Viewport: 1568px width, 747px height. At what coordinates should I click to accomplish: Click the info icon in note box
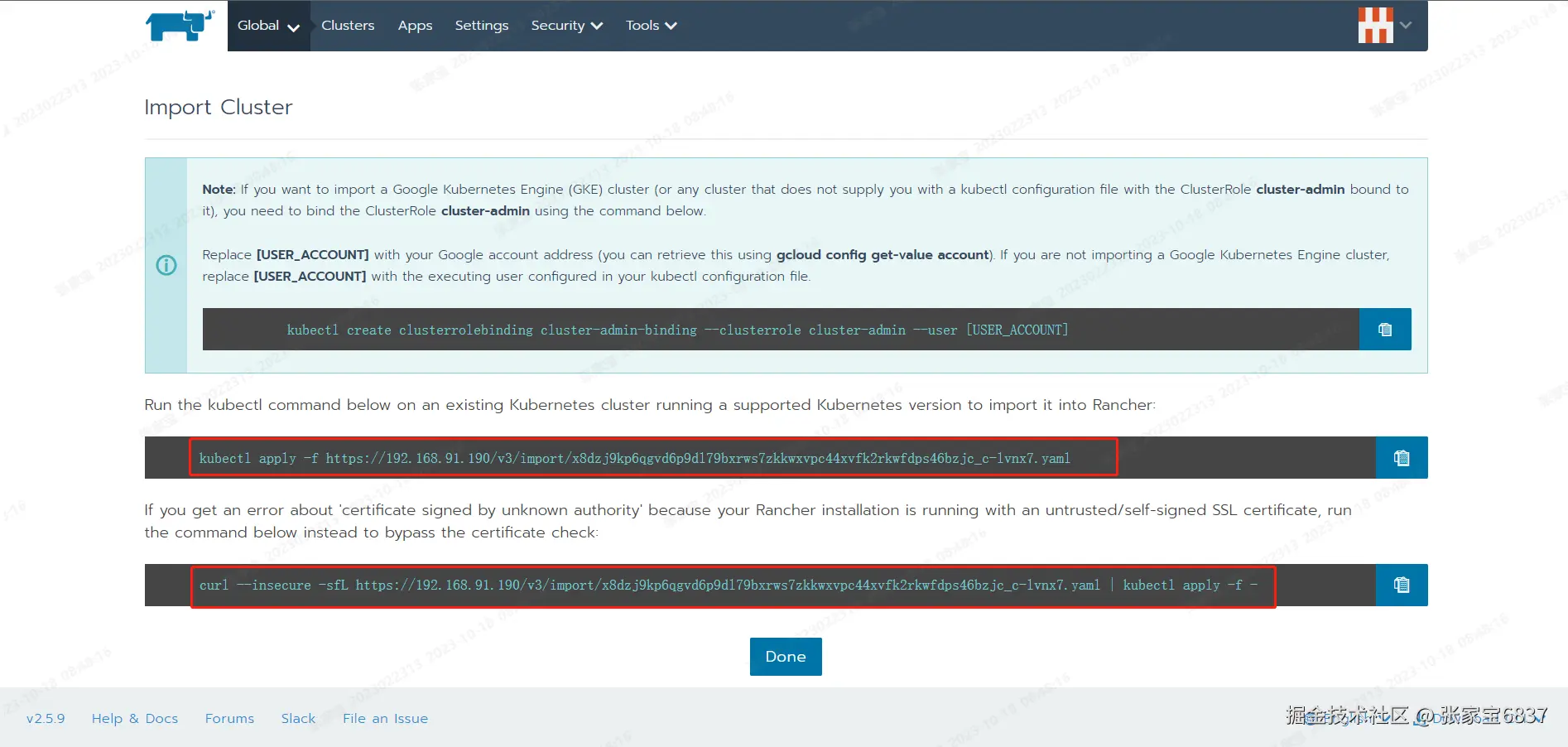click(x=166, y=265)
